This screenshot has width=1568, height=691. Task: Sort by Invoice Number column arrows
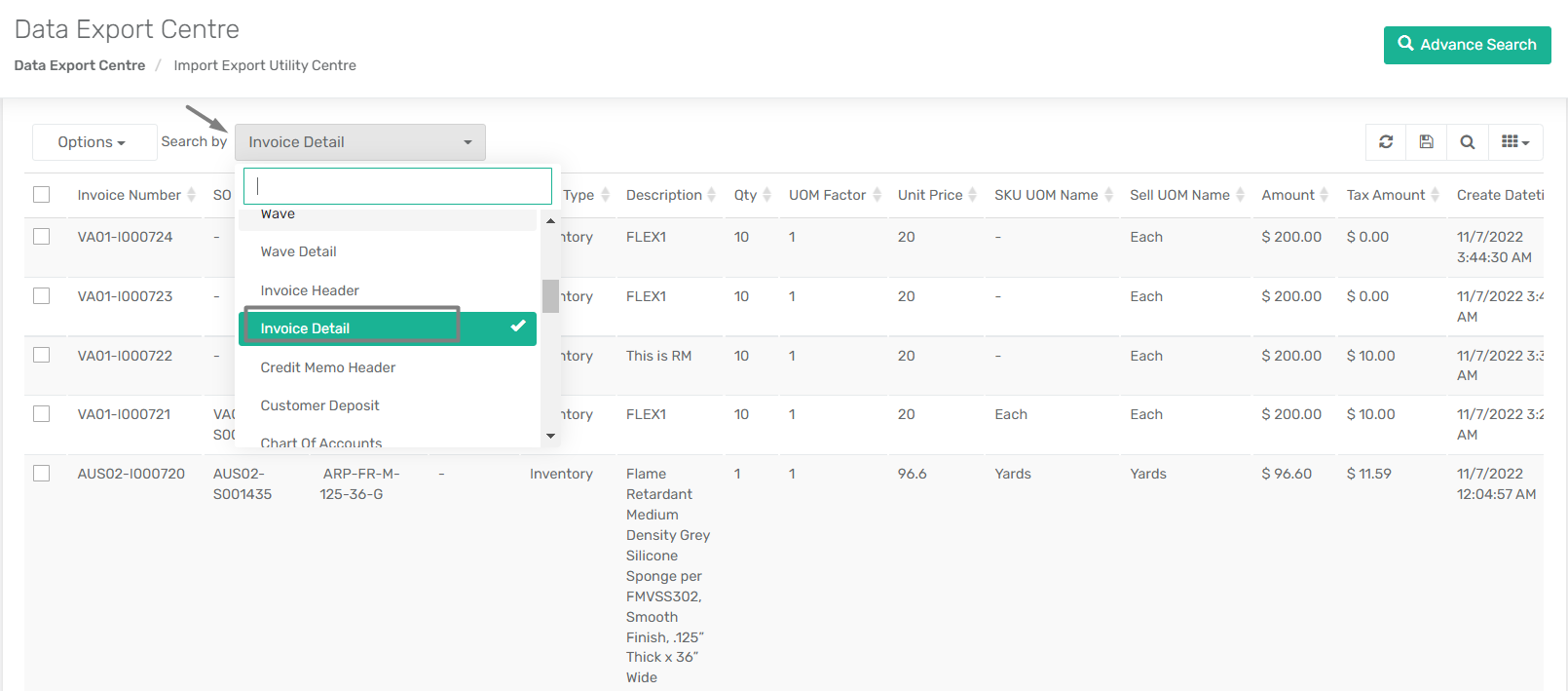(x=192, y=195)
